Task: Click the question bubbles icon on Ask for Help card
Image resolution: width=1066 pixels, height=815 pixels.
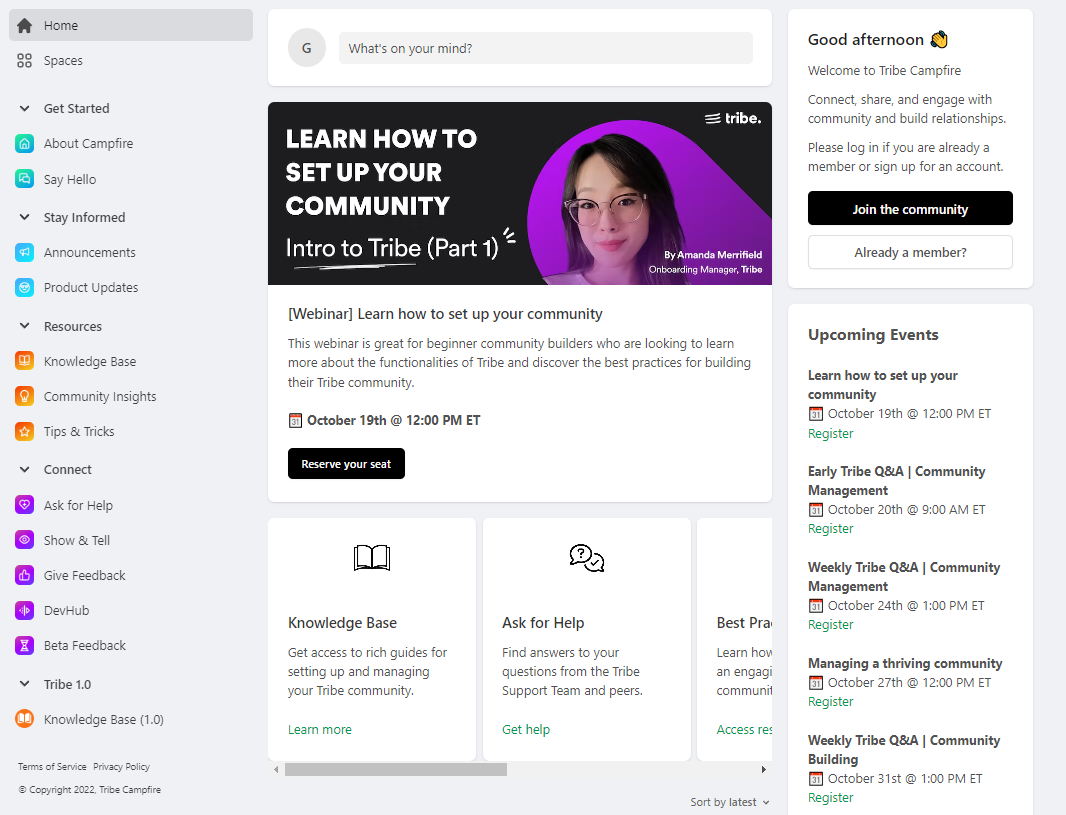Action: tap(587, 558)
